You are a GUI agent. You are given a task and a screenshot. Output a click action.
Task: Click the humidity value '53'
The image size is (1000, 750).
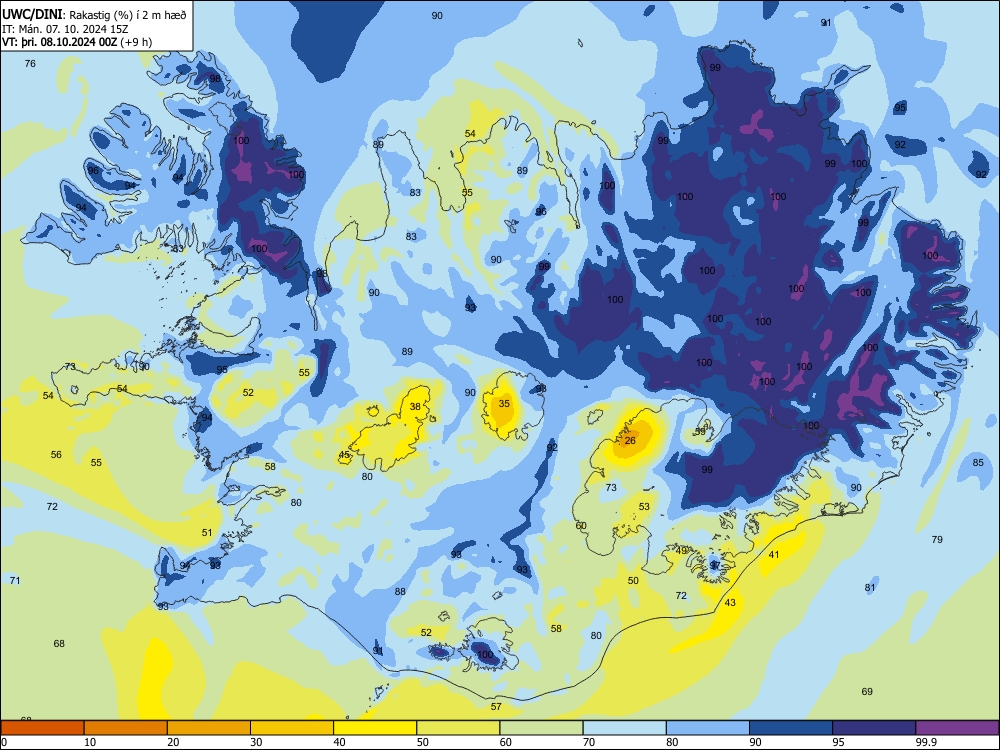click(644, 507)
